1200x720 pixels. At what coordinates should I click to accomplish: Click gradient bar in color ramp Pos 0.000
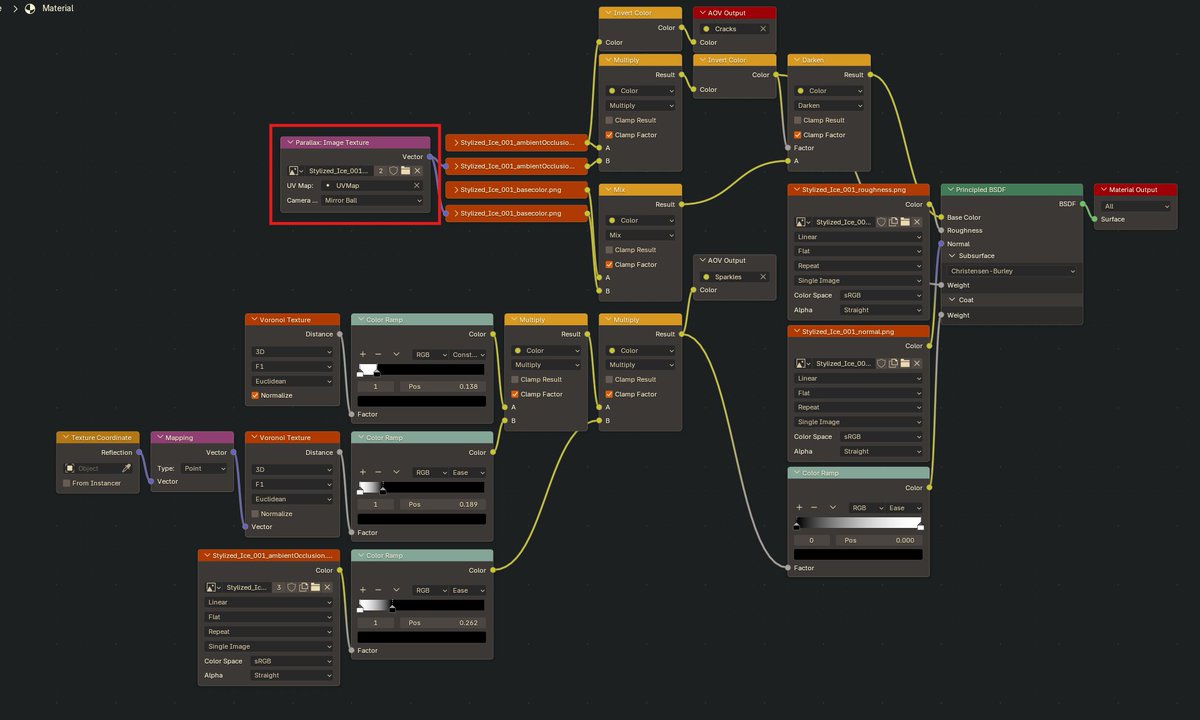859,523
